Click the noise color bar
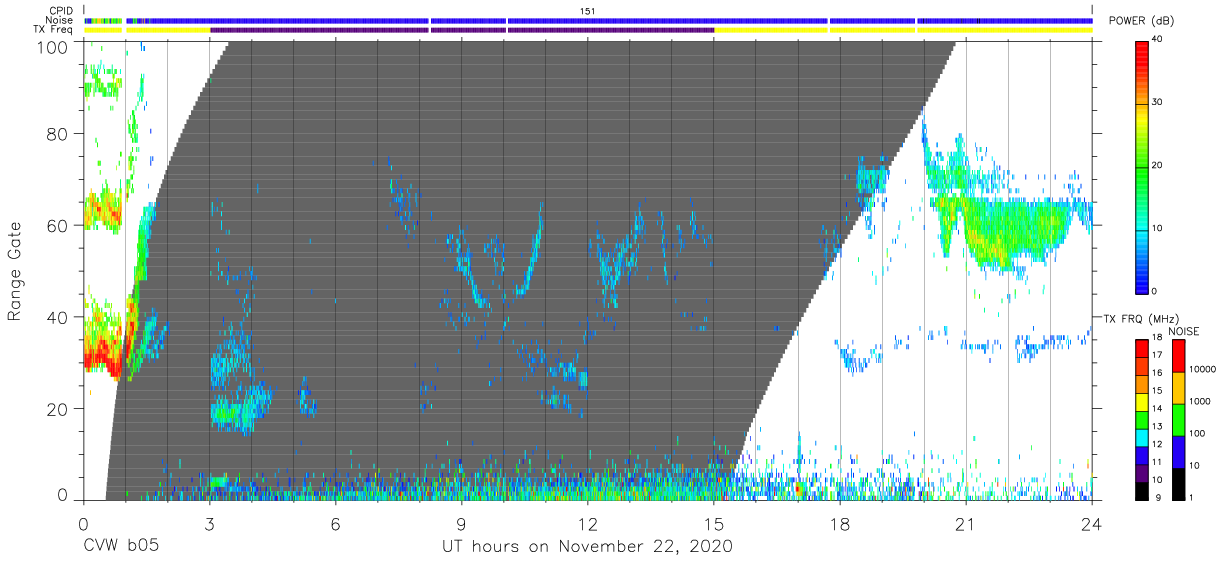The image size is (1228, 567). (1179, 418)
